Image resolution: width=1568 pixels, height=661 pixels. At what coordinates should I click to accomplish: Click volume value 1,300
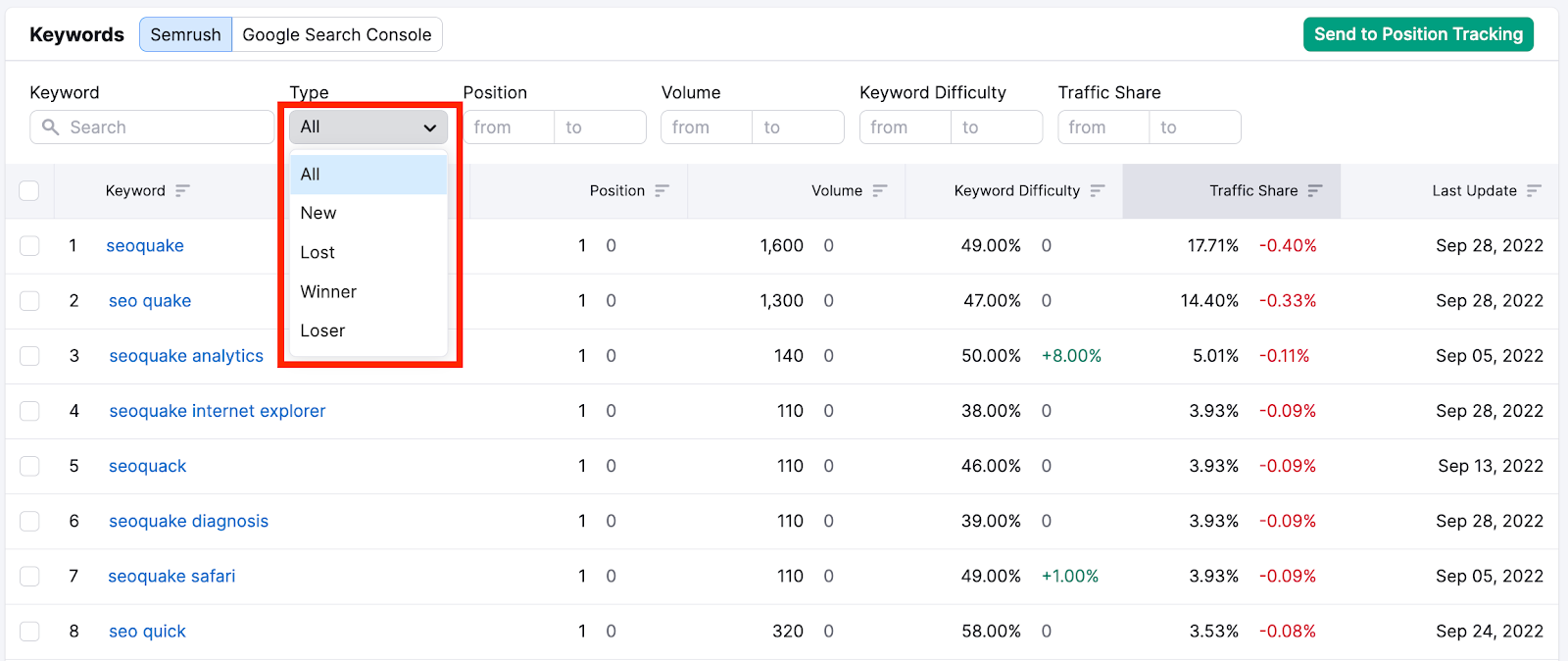[782, 300]
